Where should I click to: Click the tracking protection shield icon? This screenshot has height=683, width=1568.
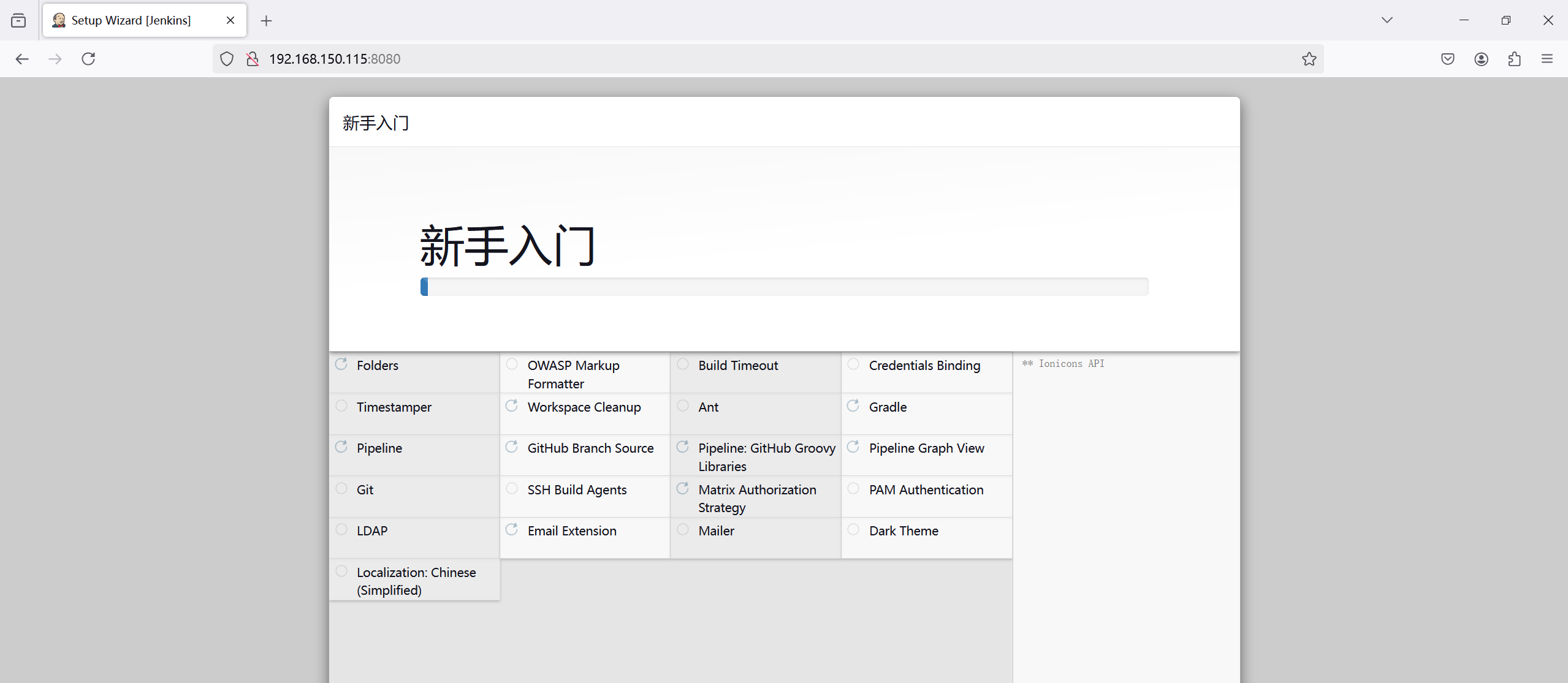(227, 59)
